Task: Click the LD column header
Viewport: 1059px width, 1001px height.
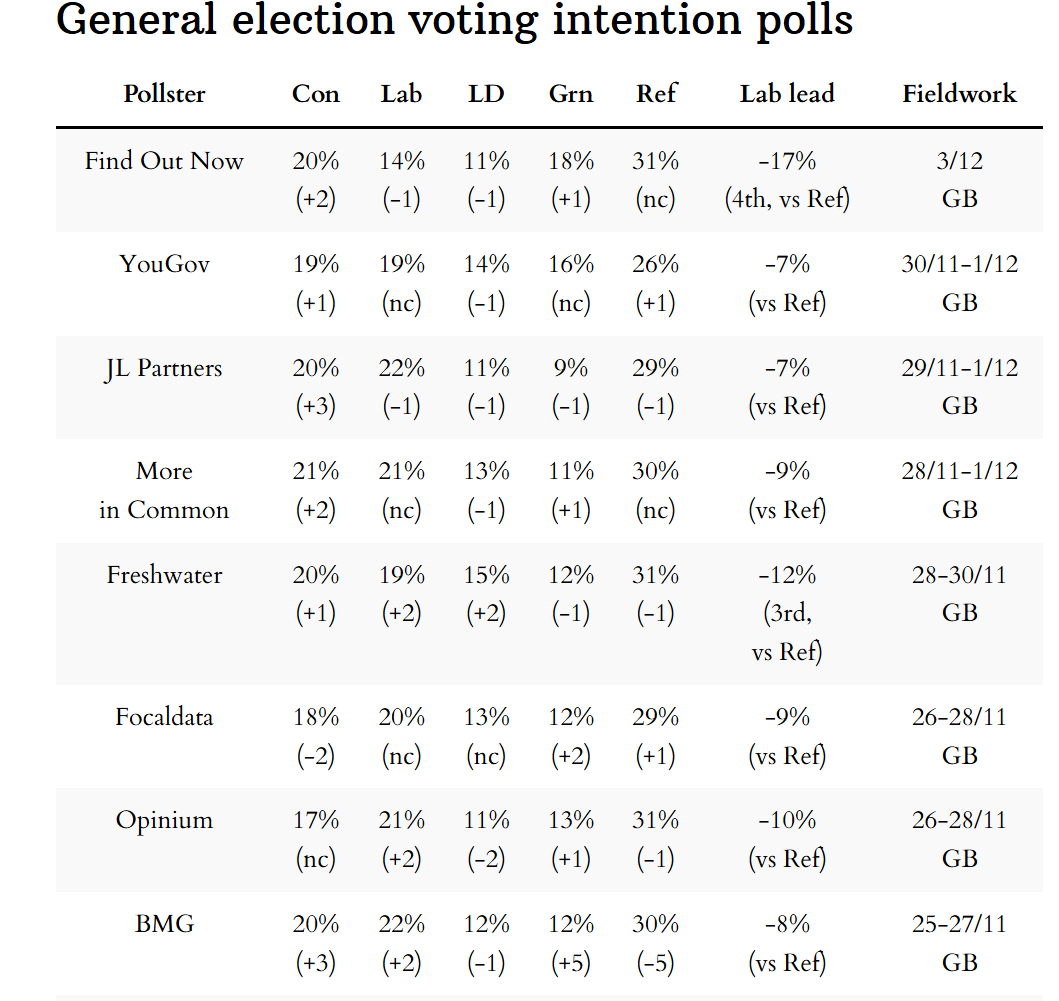Action: [x=486, y=94]
